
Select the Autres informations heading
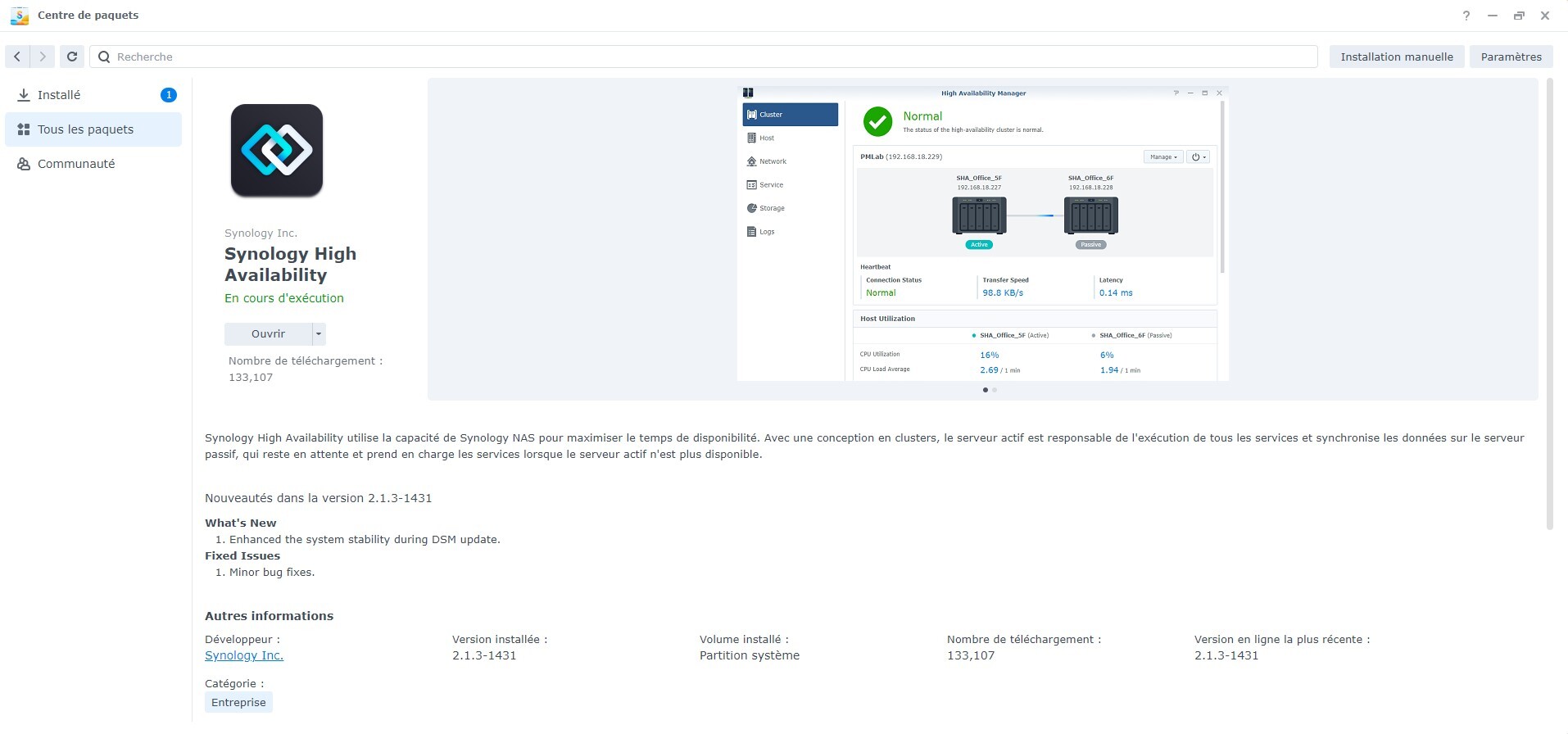point(270,616)
